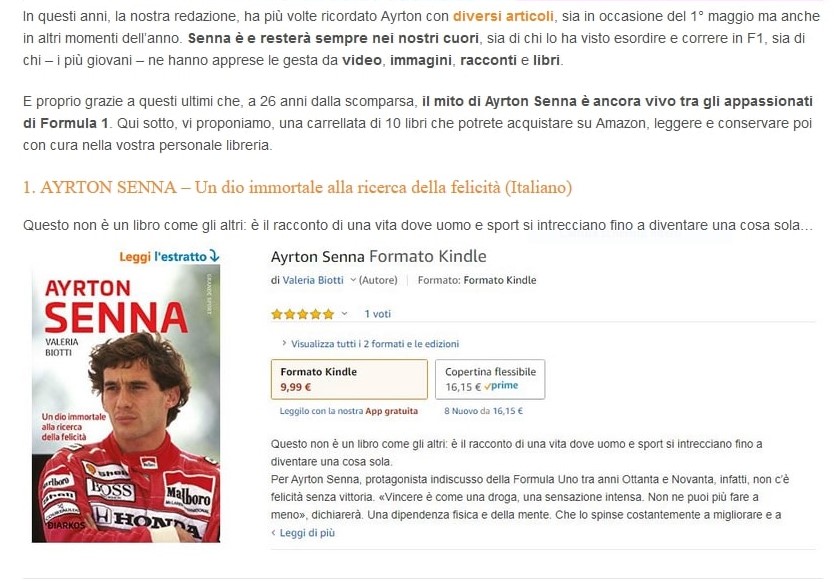The image size is (840, 582).
Task: Open the Valeria Biotti author link
Action: (313, 280)
